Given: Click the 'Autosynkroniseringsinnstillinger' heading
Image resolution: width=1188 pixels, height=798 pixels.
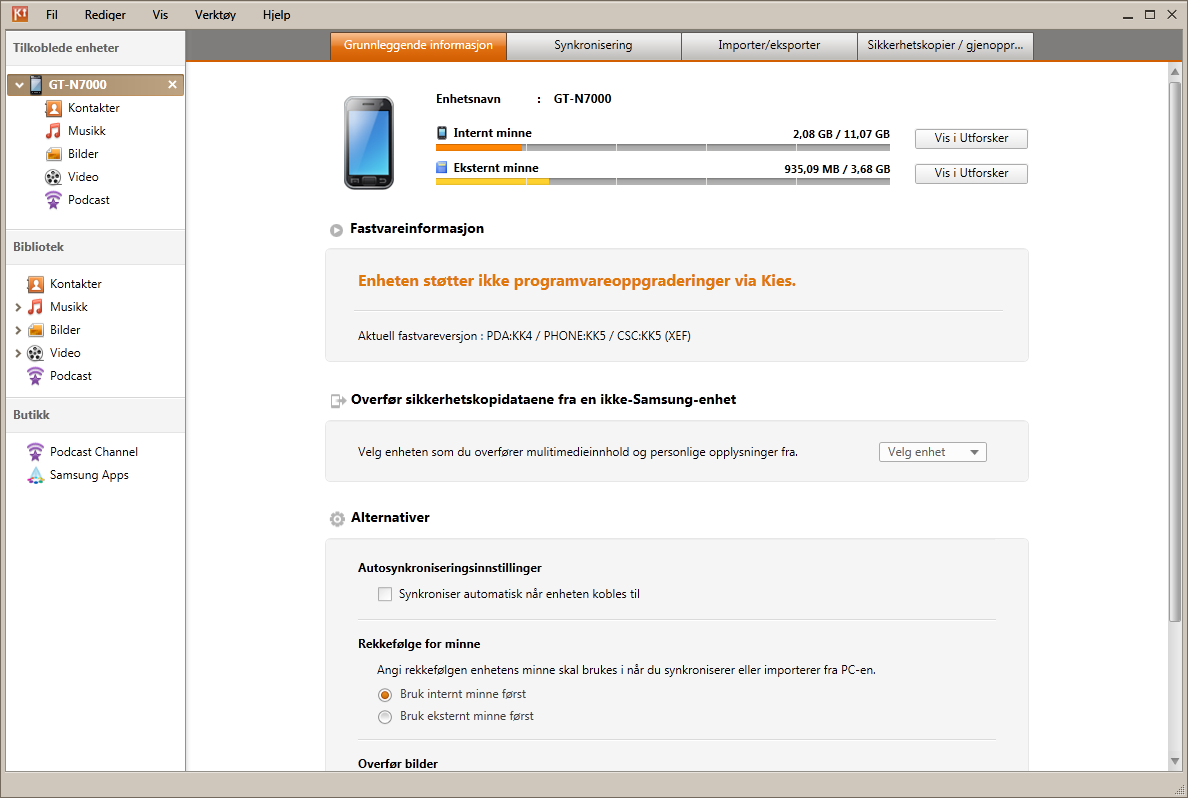Looking at the screenshot, I should [450, 568].
